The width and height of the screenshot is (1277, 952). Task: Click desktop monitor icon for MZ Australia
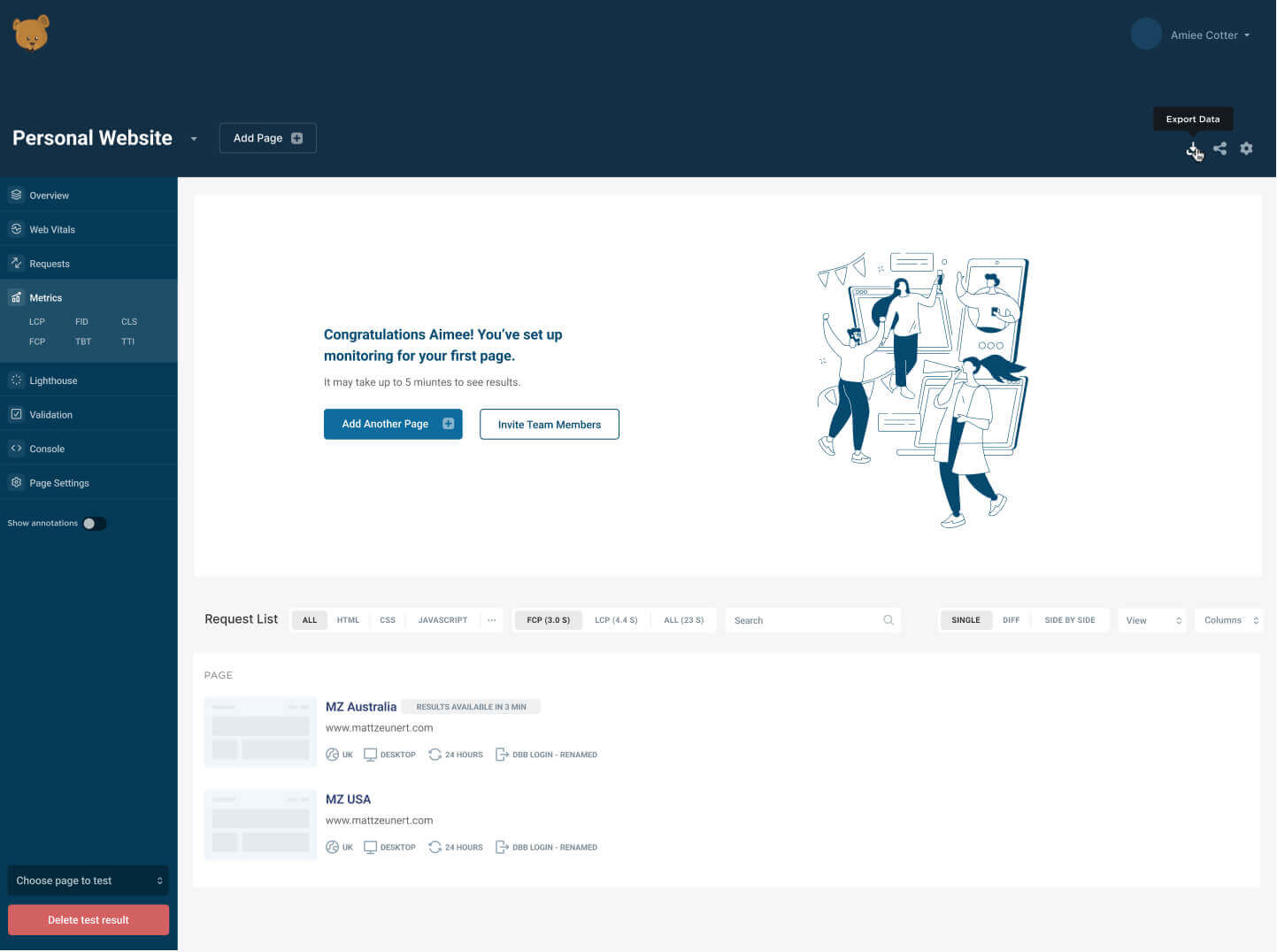[x=371, y=755]
